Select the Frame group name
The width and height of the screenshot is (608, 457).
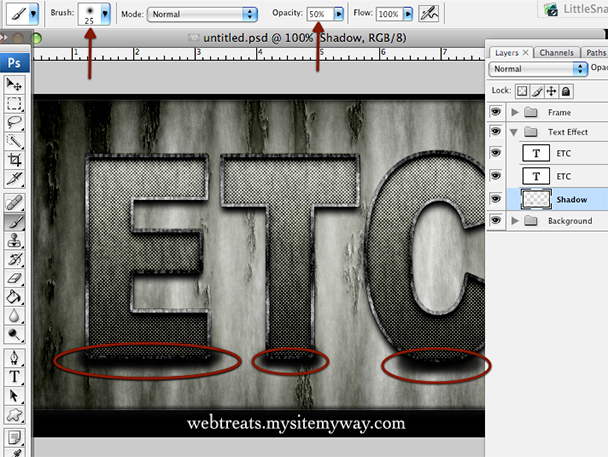click(559, 112)
